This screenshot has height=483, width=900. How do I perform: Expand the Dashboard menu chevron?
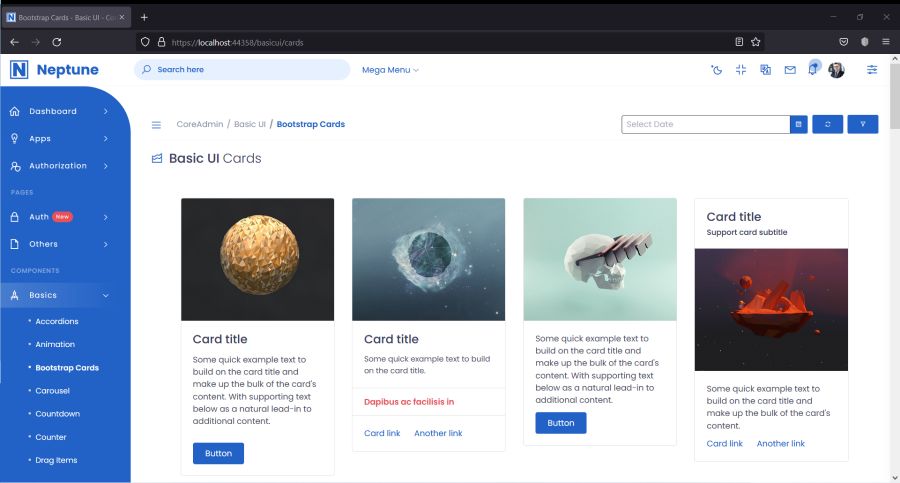[106, 111]
